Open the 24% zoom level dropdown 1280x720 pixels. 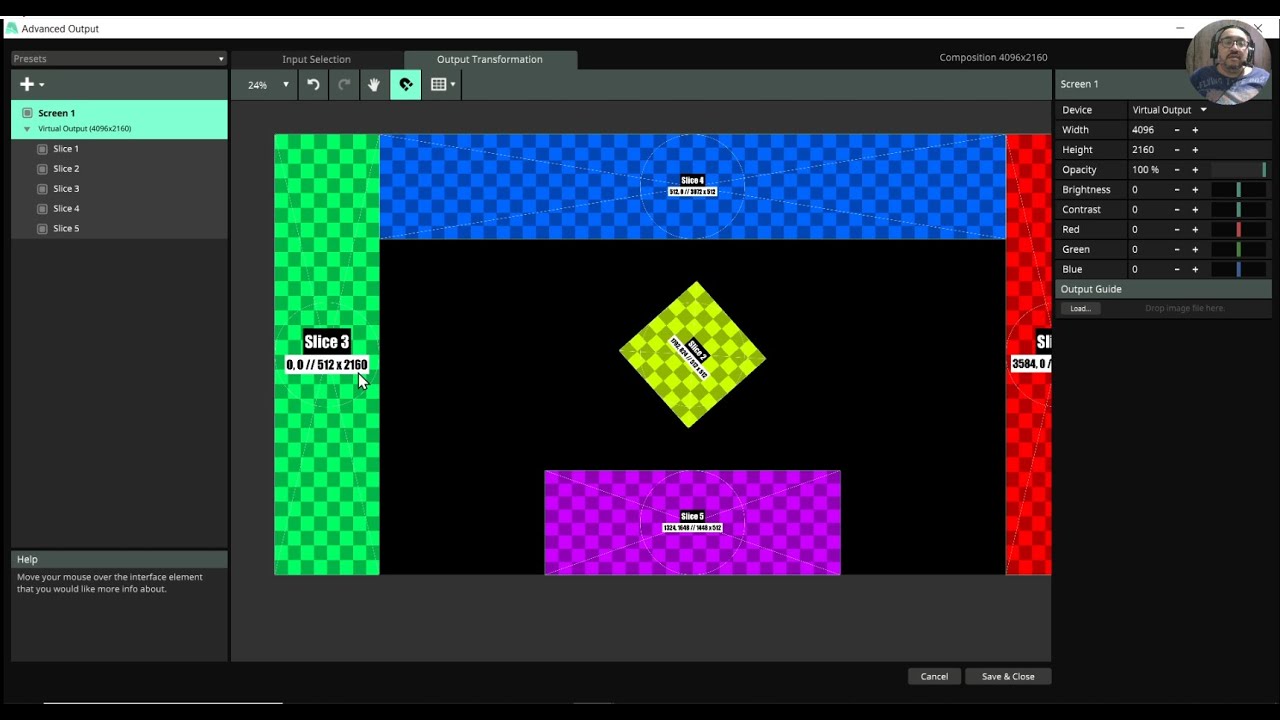click(x=267, y=85)
